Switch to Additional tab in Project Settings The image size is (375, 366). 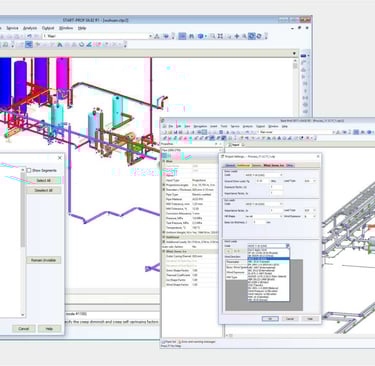pos(243,165)
